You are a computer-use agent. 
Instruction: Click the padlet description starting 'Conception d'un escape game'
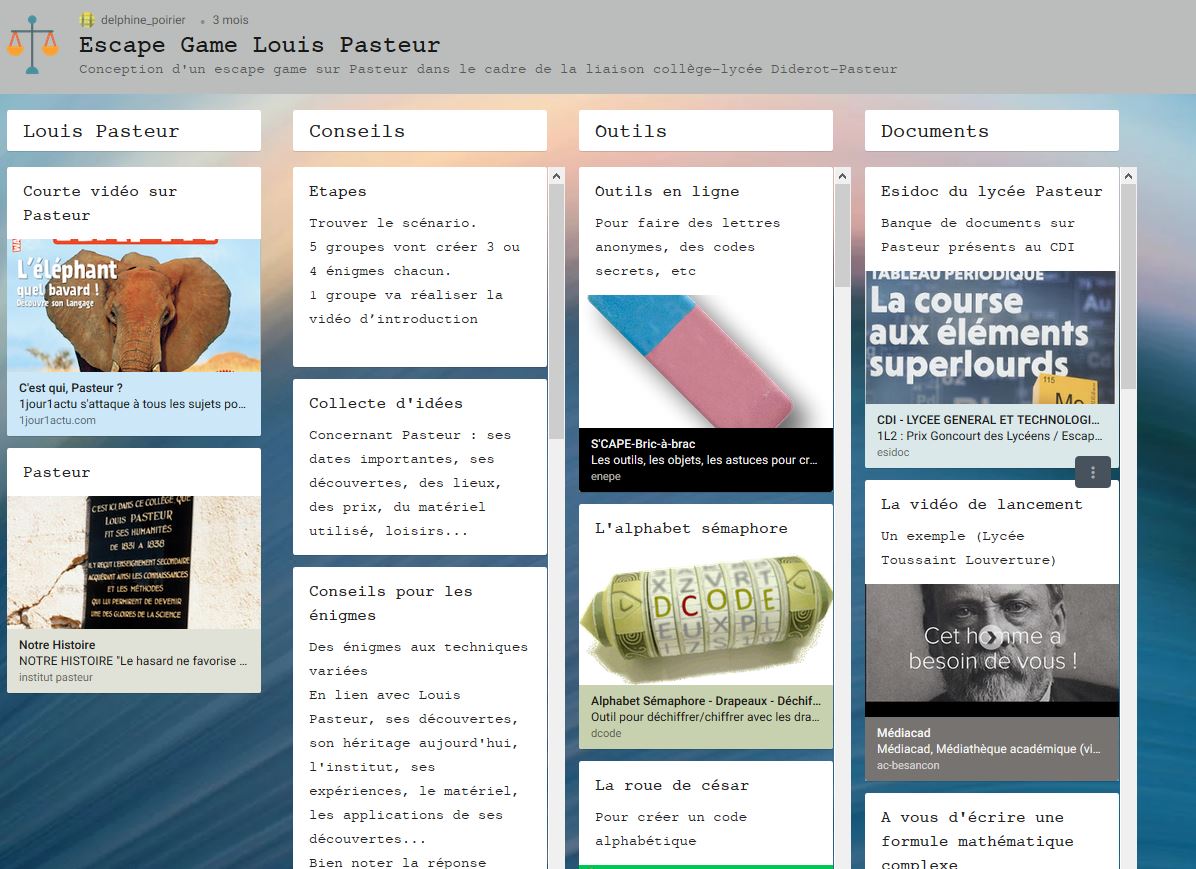point(488,69)
